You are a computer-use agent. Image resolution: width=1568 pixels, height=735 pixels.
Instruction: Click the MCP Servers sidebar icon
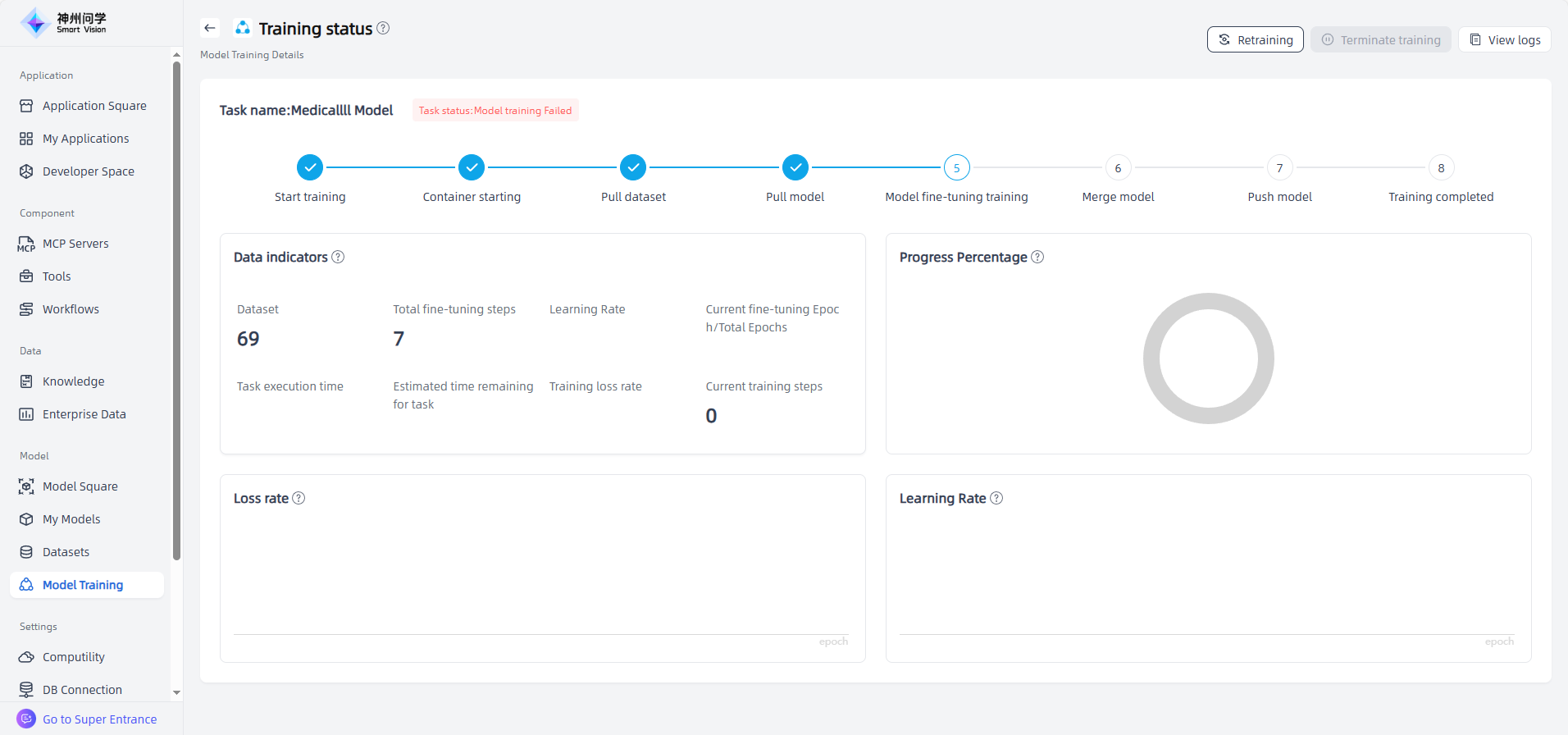[x=26, y=244]
